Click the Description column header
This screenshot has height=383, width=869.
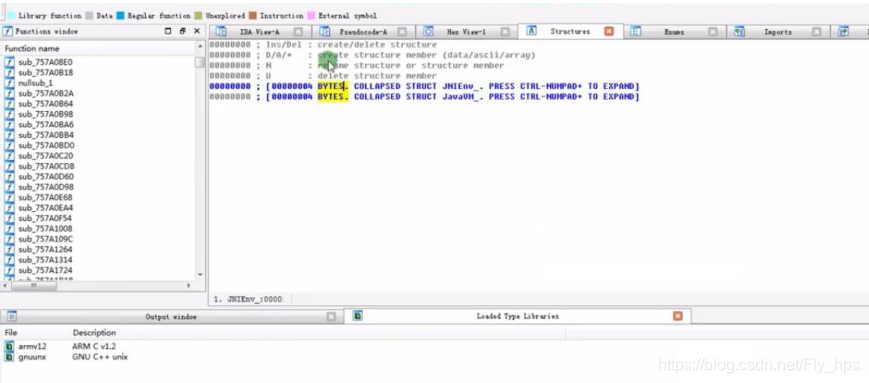[94, 333]
